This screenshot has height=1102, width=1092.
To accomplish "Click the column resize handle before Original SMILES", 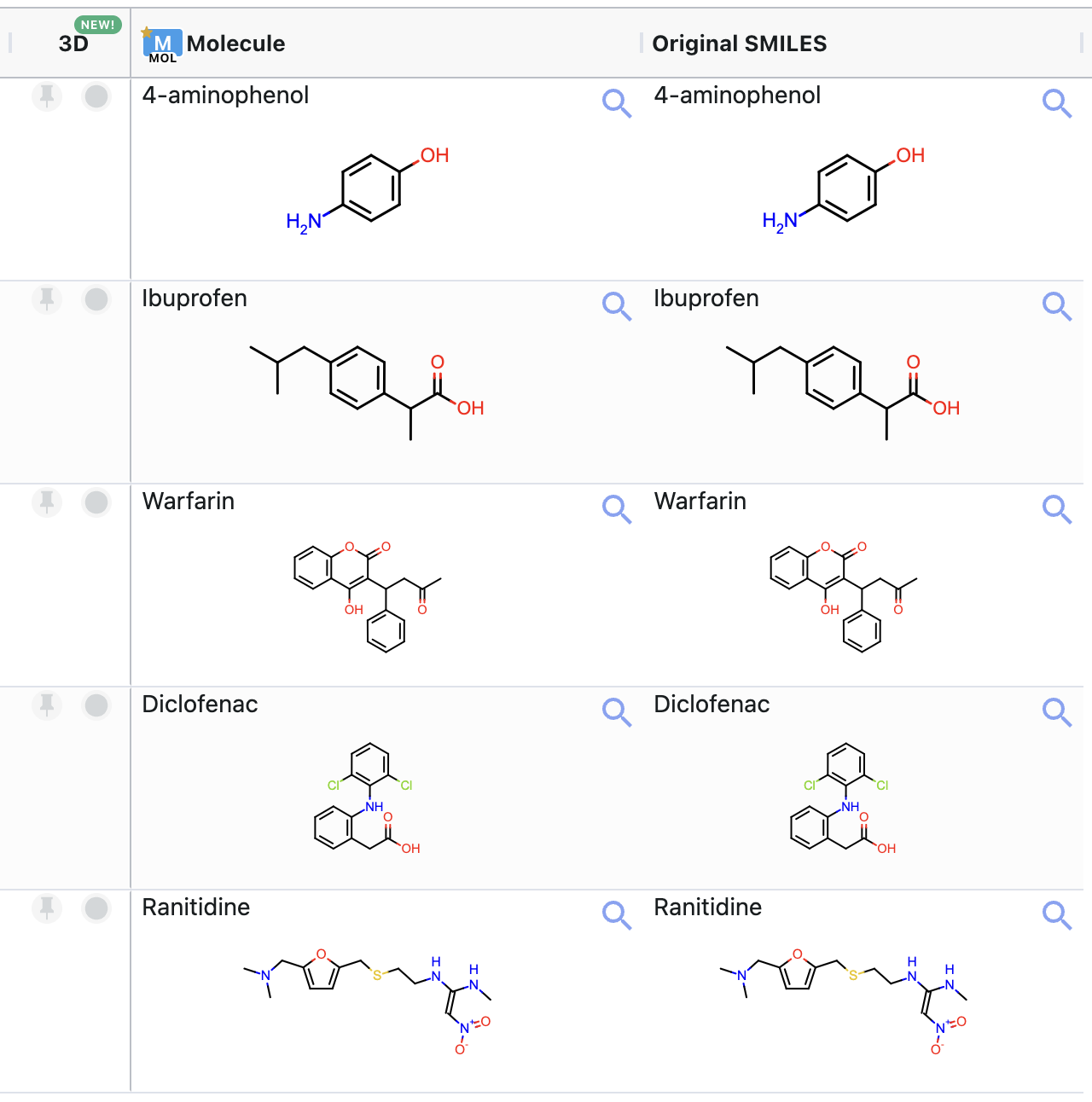I will (642, 43).
